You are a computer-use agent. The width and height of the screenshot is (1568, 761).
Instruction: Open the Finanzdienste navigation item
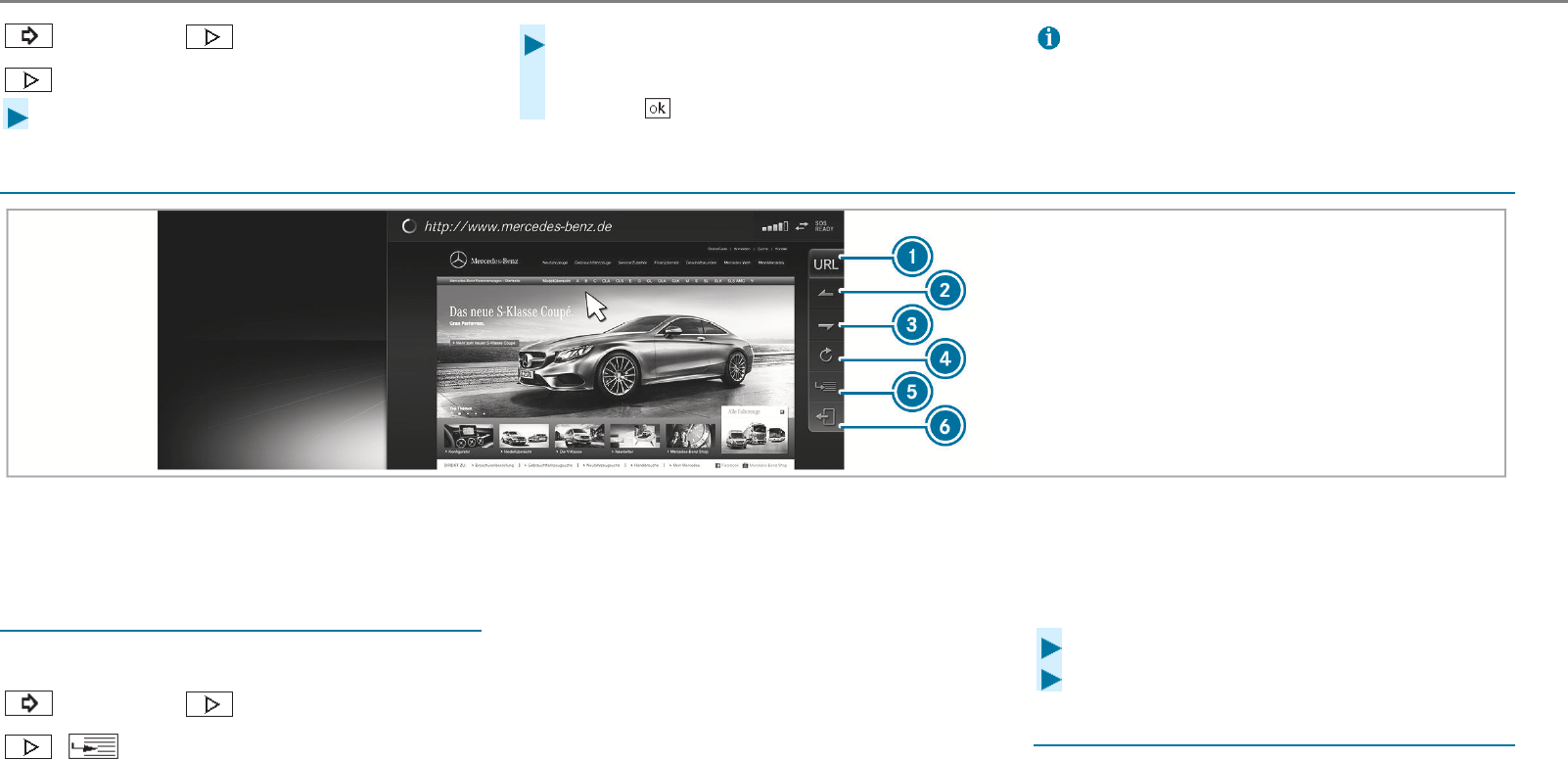(x=667, y=262)
